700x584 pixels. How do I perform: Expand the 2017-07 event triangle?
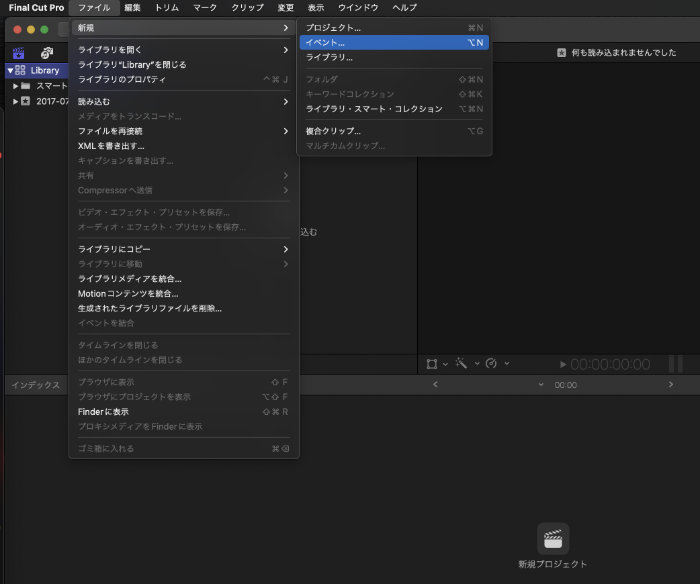coord(15,101)
